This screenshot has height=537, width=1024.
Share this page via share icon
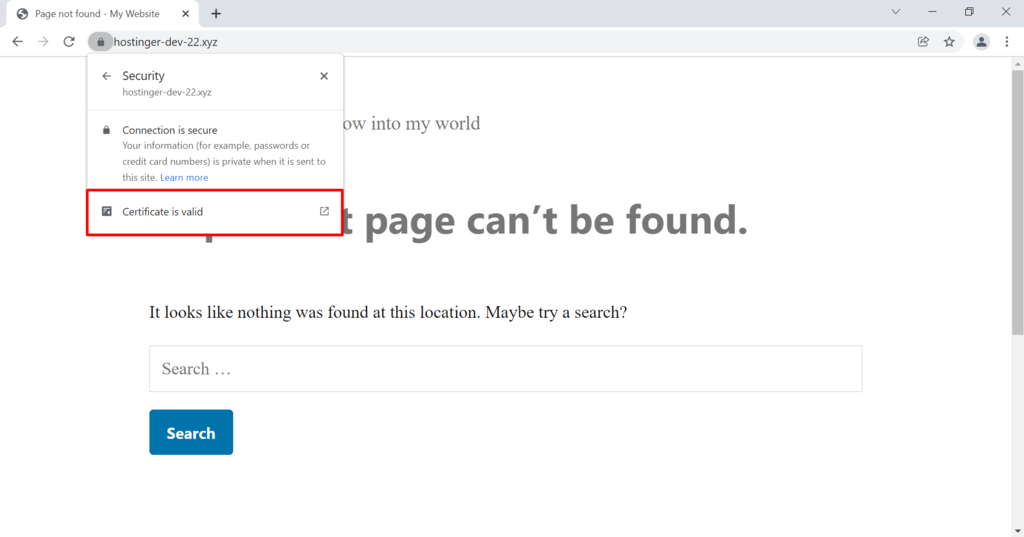pyautogui.click(x=923, y=42)
